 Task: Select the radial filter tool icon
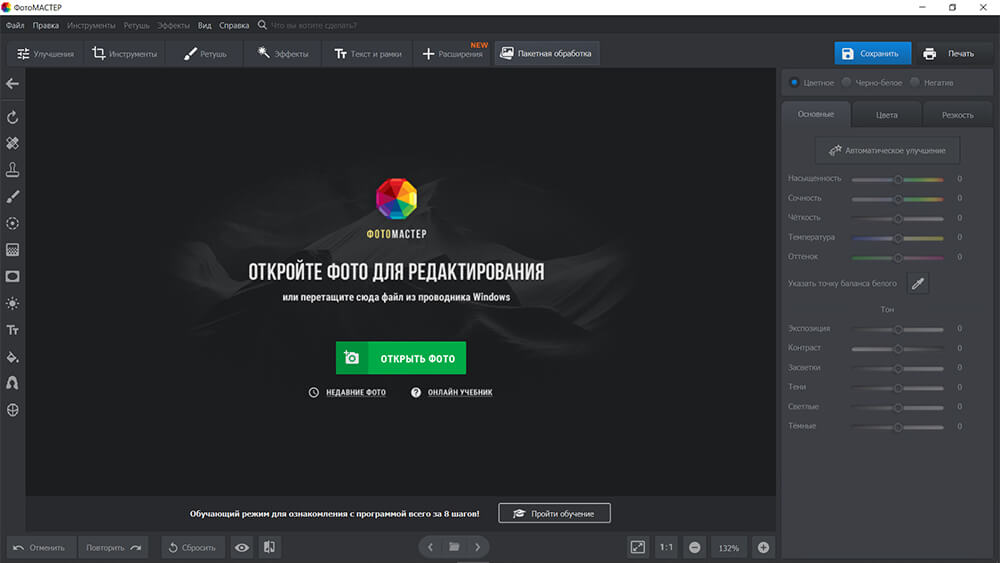pyautogui.click(x=12, y=223)
